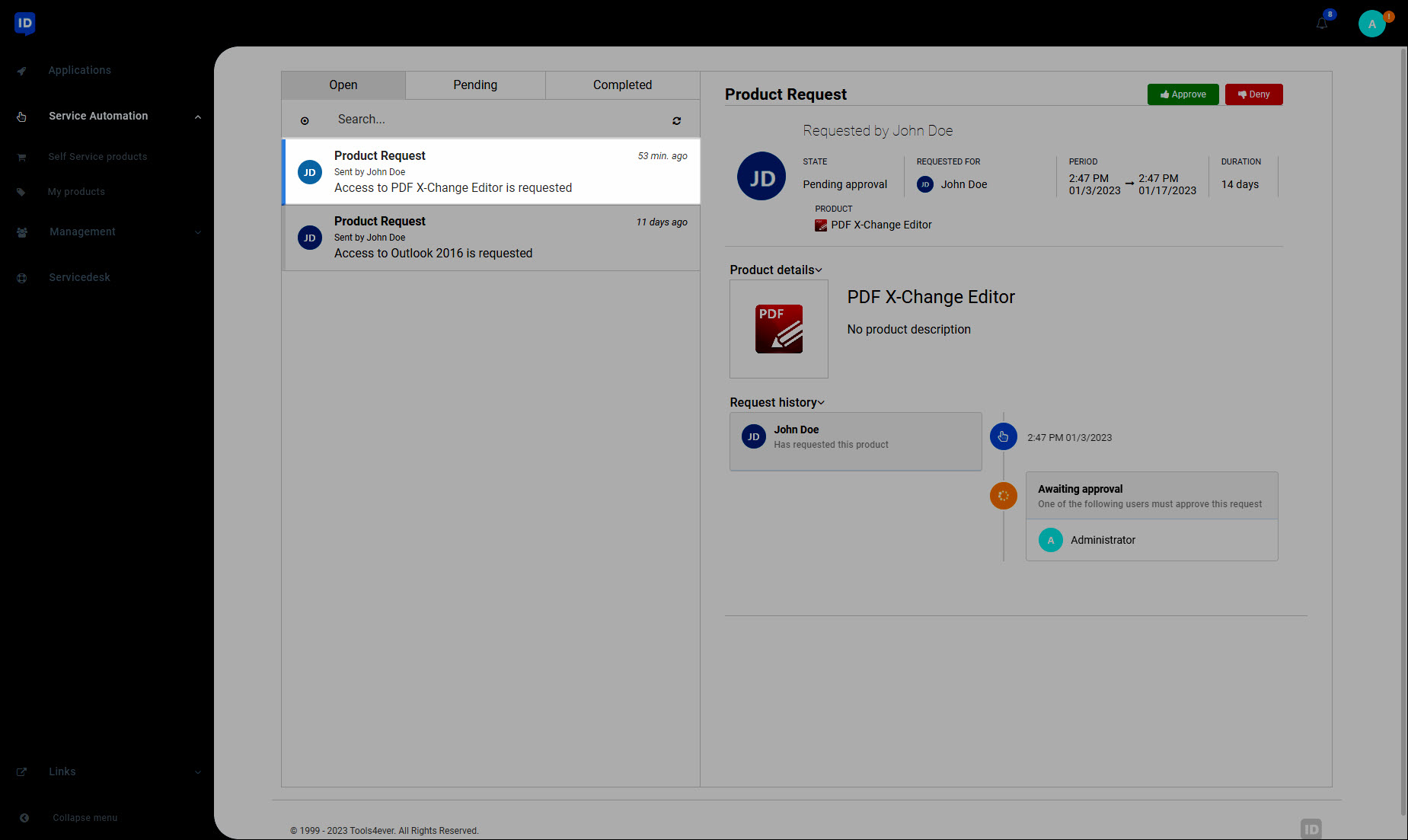Image resolution: width=1408 pixels, height=840 pixels.
Task: Click the search filter target icon
Action: [x=305, y=120]
